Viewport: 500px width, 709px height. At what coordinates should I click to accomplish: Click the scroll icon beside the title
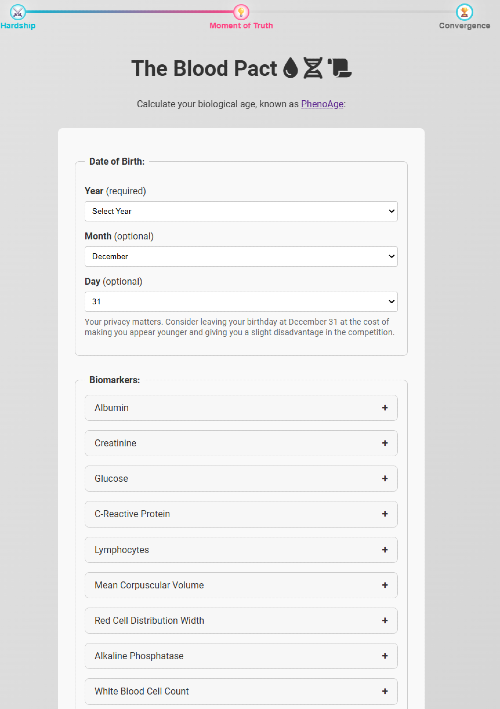(340, 68)
